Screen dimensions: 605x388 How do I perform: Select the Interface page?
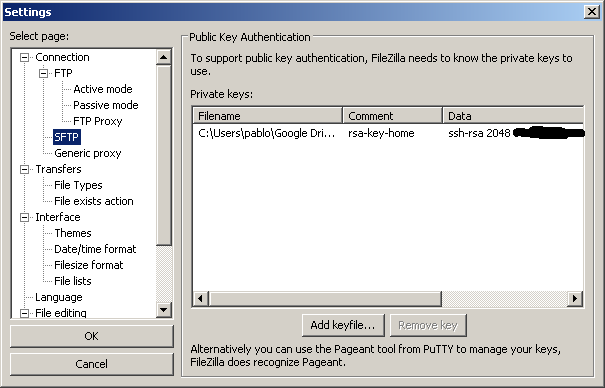pyautogui.click(x=57, y=217)
